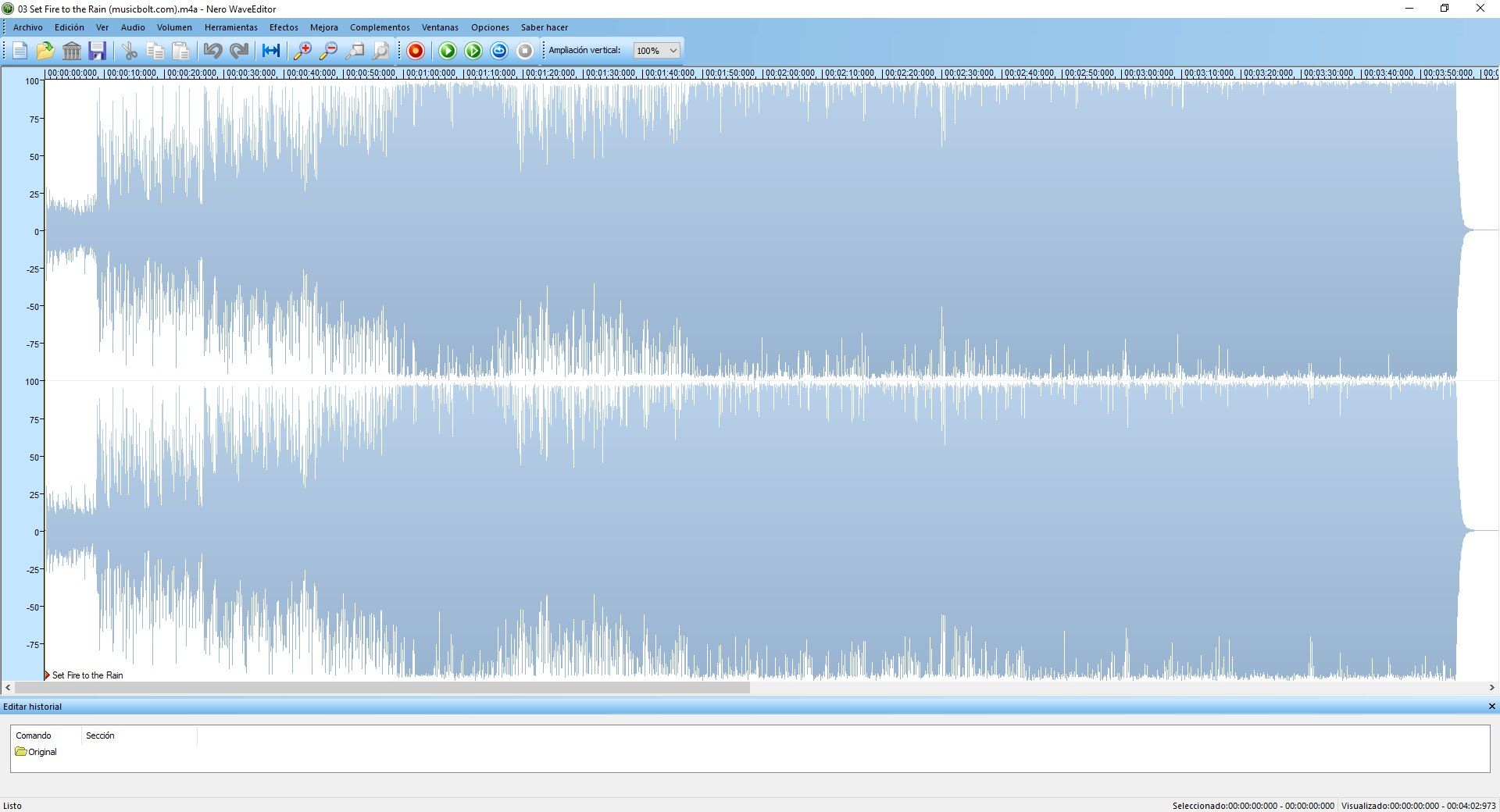Start recording with the red record button
Viewport: 1500px width, 812px height.
(416, 51)
